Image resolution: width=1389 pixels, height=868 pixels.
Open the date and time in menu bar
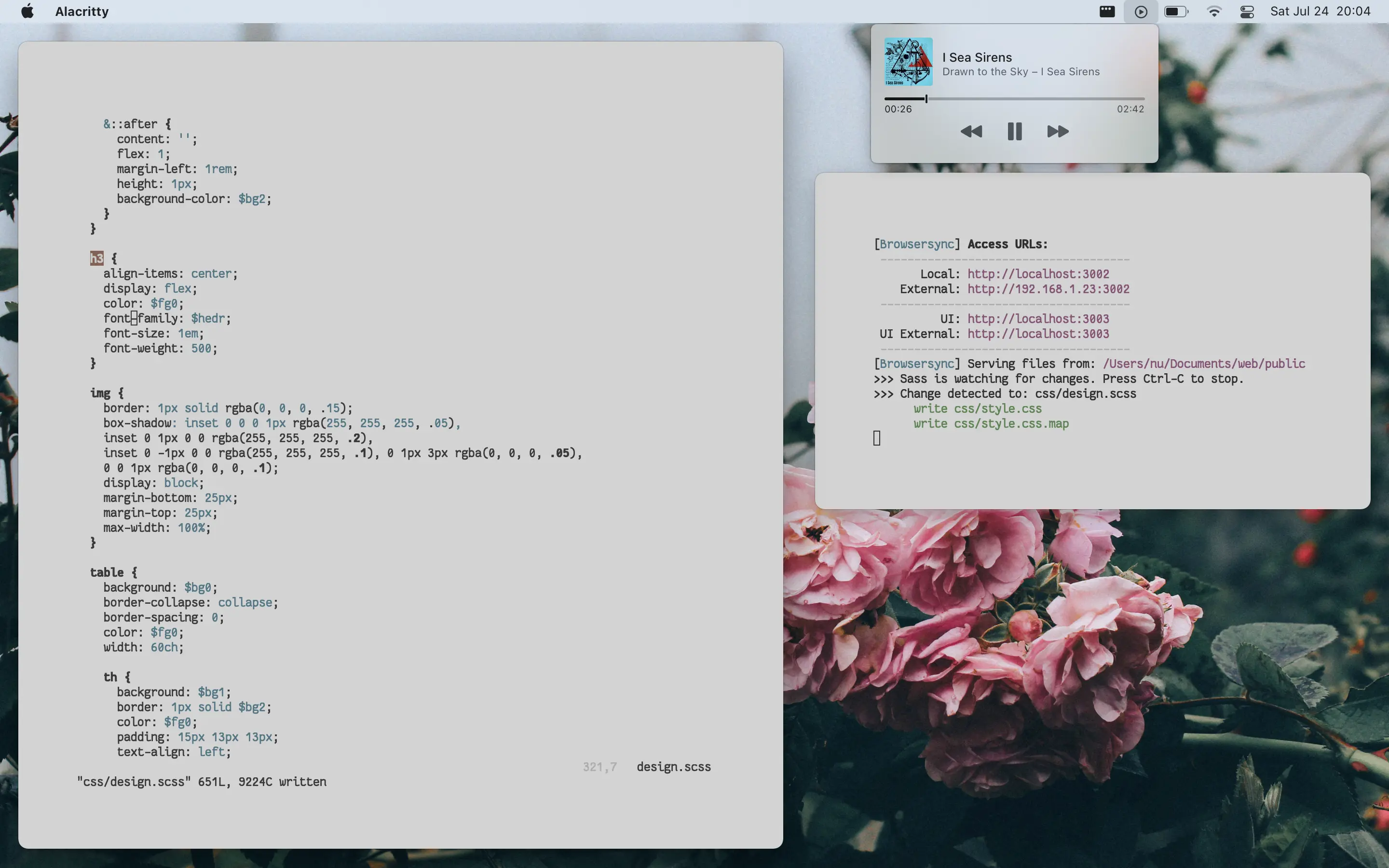click(x=1320, y=12)
